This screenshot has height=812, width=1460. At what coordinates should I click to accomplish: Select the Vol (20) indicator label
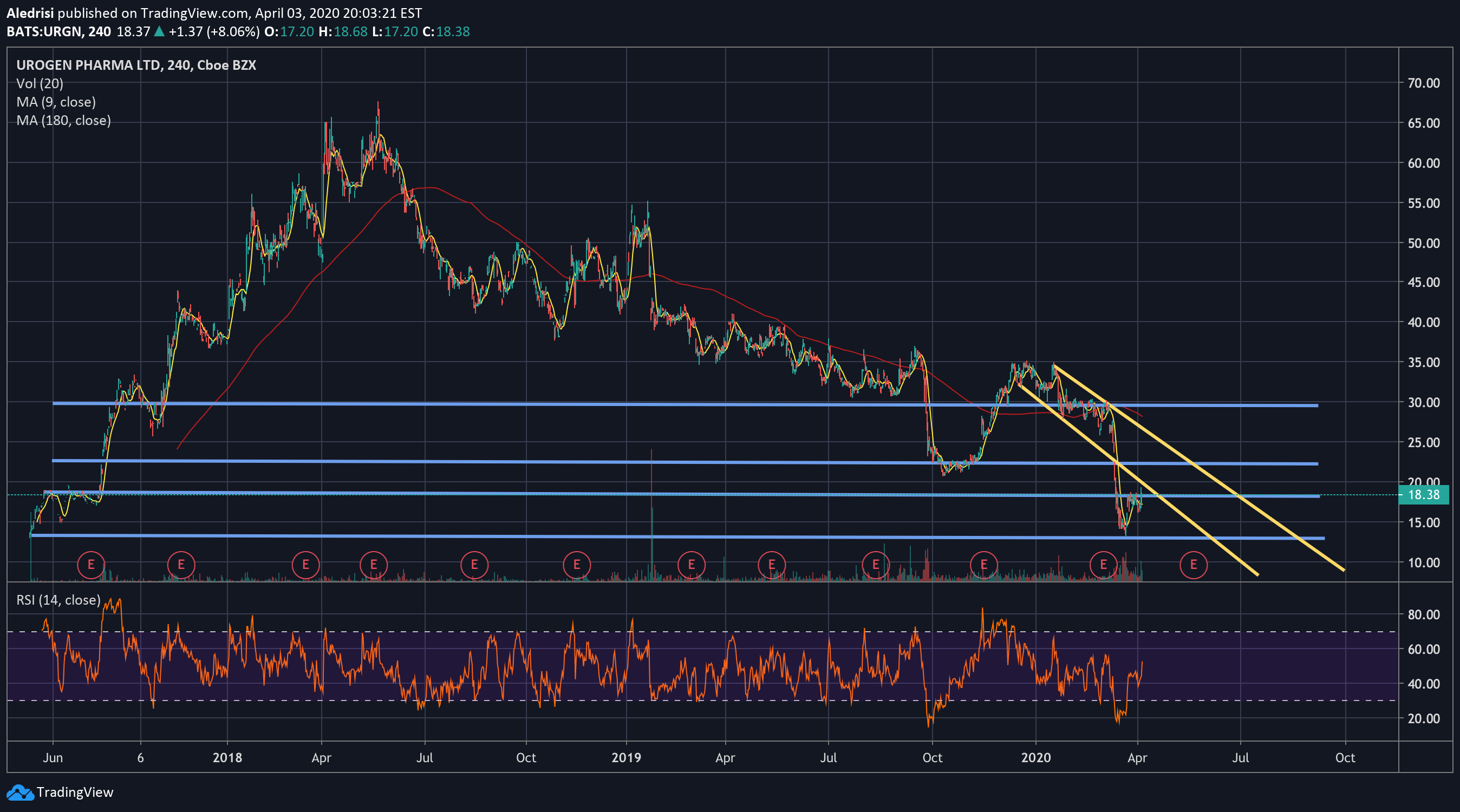click(x=40, y=83)
